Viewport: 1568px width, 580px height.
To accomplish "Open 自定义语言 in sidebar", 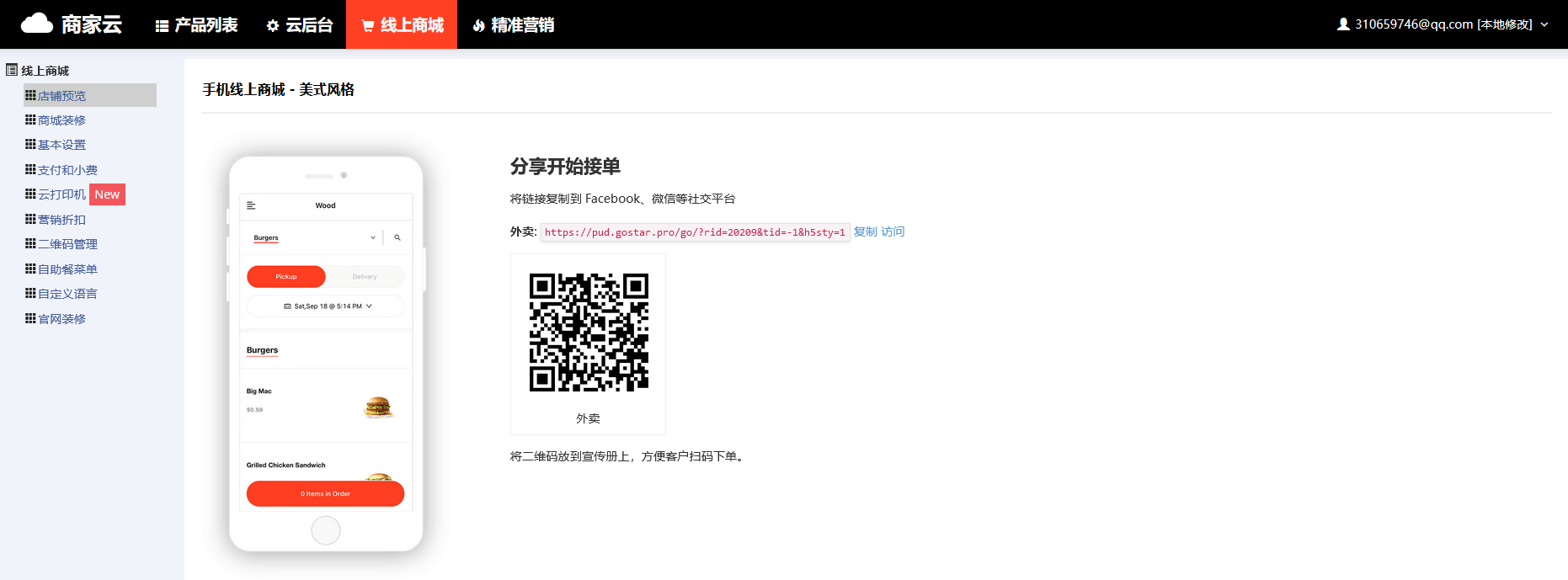I will (x=67, y=294).
